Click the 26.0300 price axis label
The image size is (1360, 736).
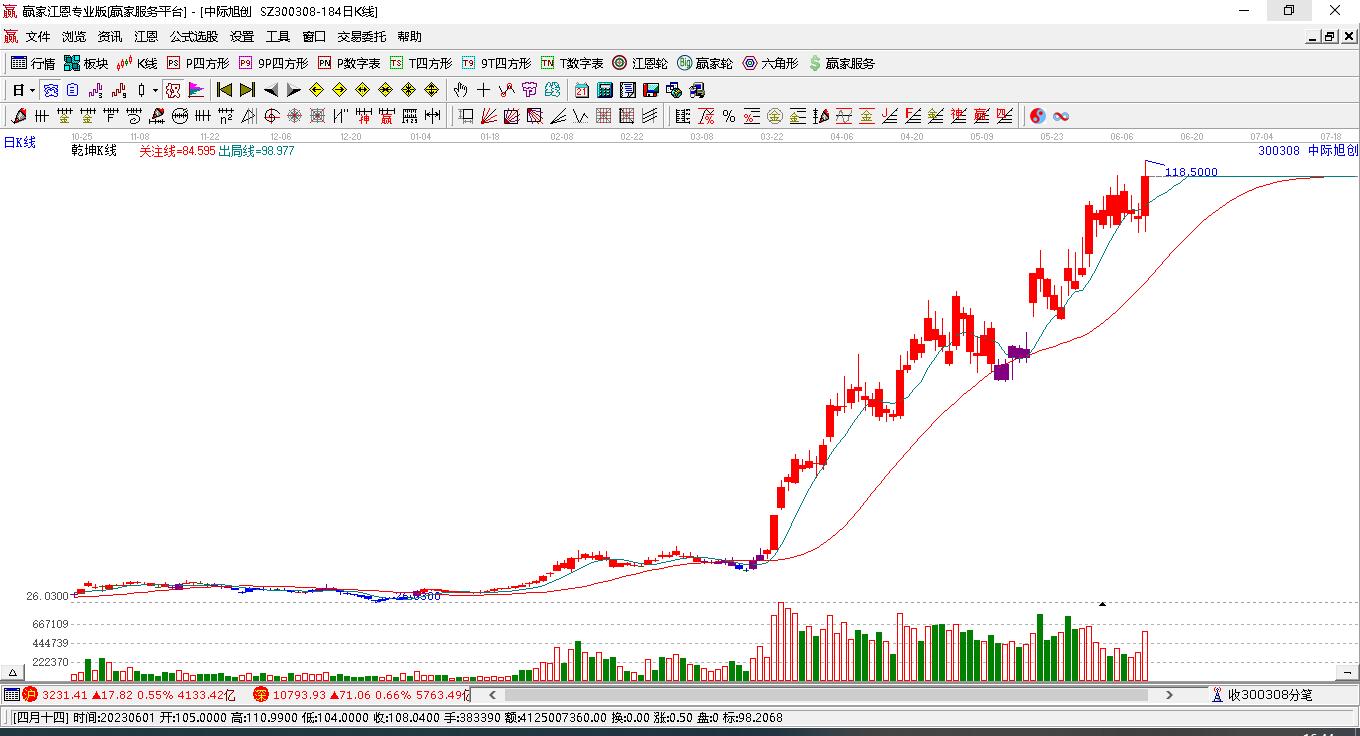tap(48, 596)
